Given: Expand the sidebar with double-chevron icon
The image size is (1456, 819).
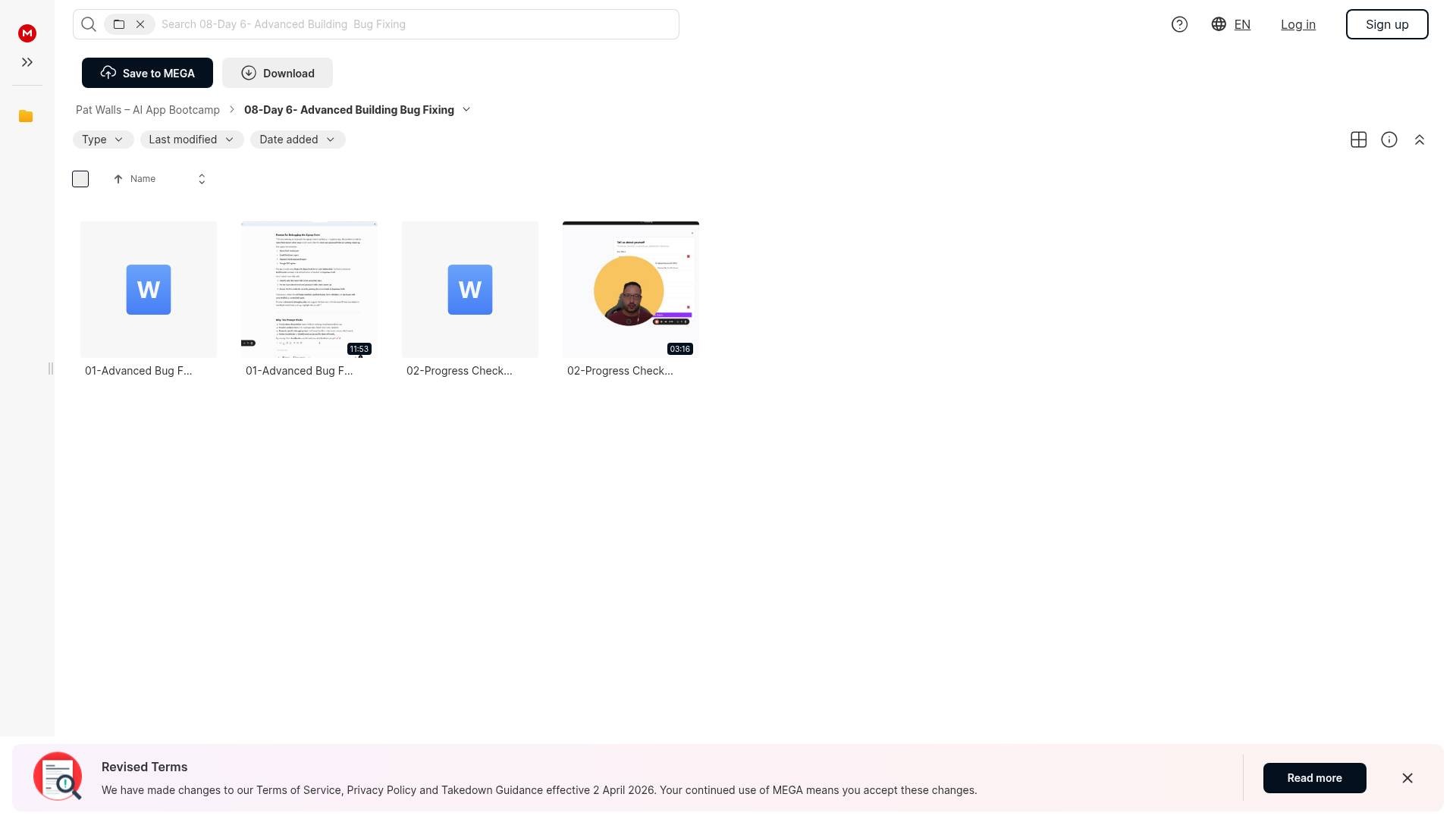Looking at the screenshot, I should [x=27, y=62].
